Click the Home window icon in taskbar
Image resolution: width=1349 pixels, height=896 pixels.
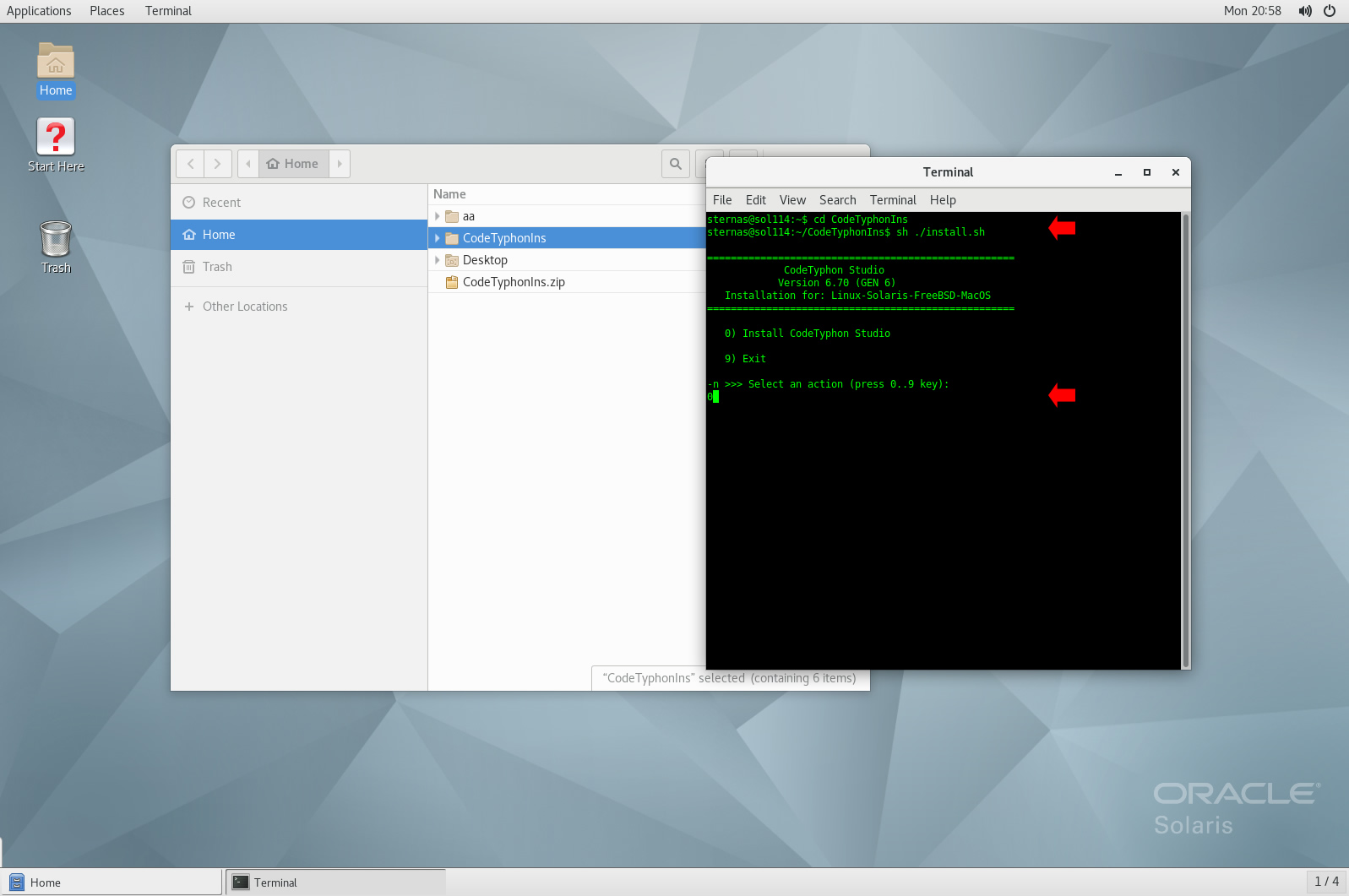pos(17,882)
